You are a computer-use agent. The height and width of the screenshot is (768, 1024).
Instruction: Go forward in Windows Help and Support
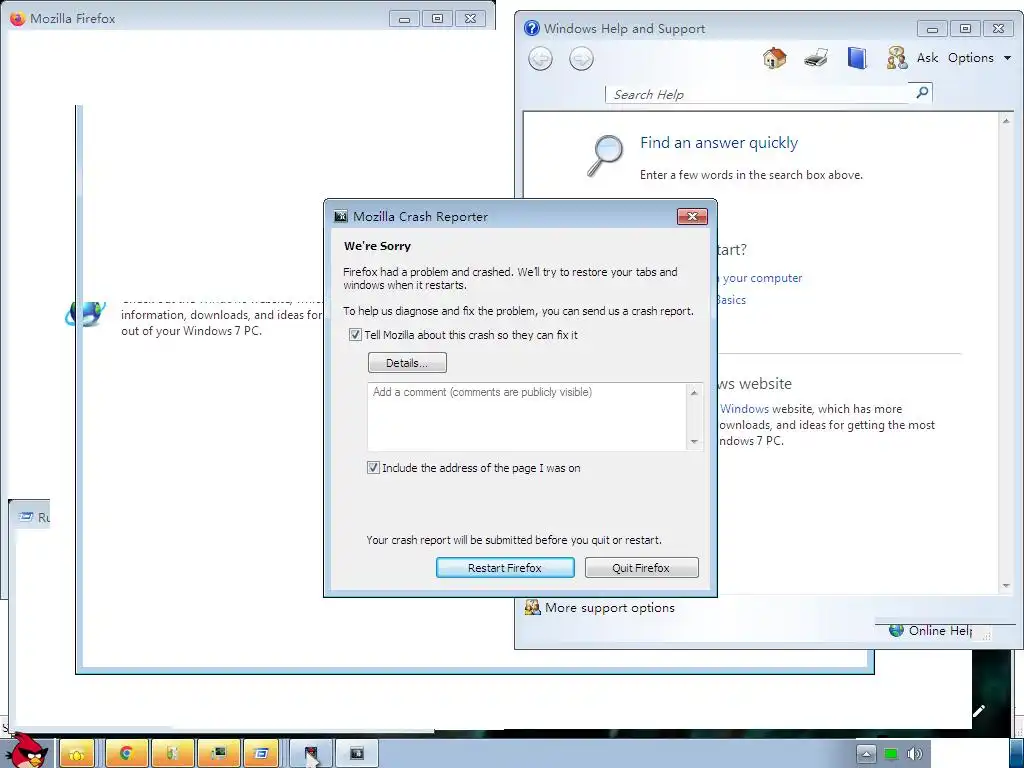pos(581,59)
